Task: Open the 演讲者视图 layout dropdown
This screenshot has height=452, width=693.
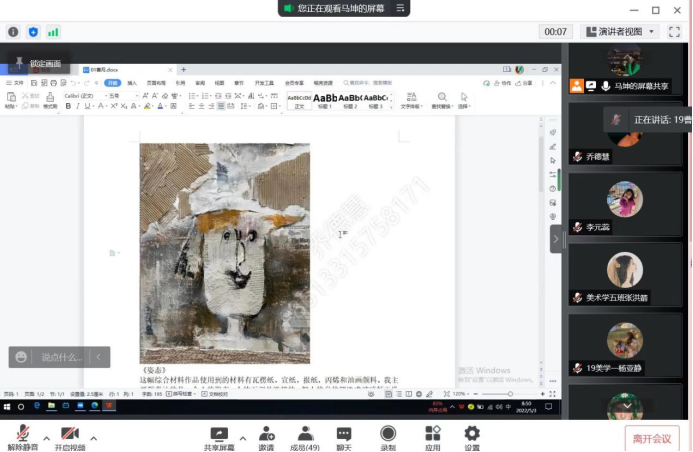Action: 620,32
